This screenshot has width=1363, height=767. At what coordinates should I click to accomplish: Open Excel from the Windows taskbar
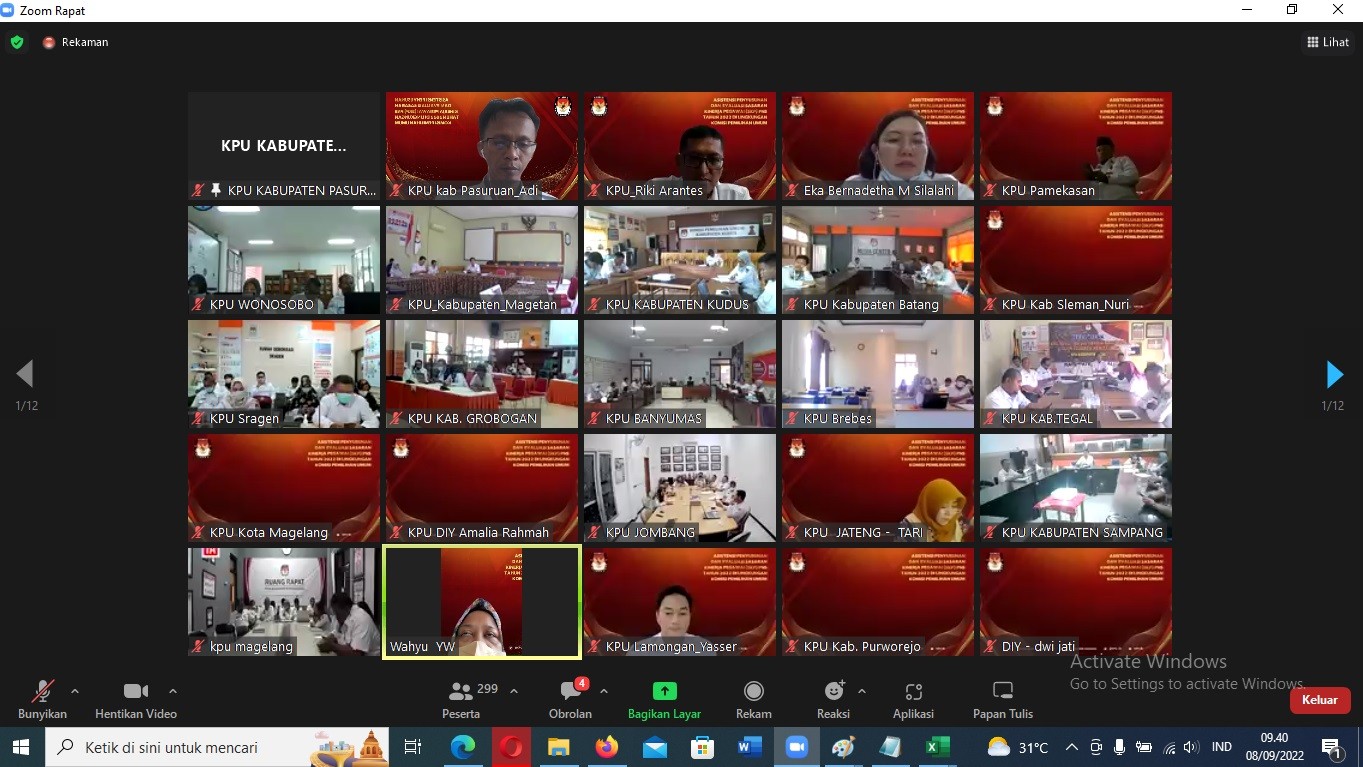click(x=937, y=747)
